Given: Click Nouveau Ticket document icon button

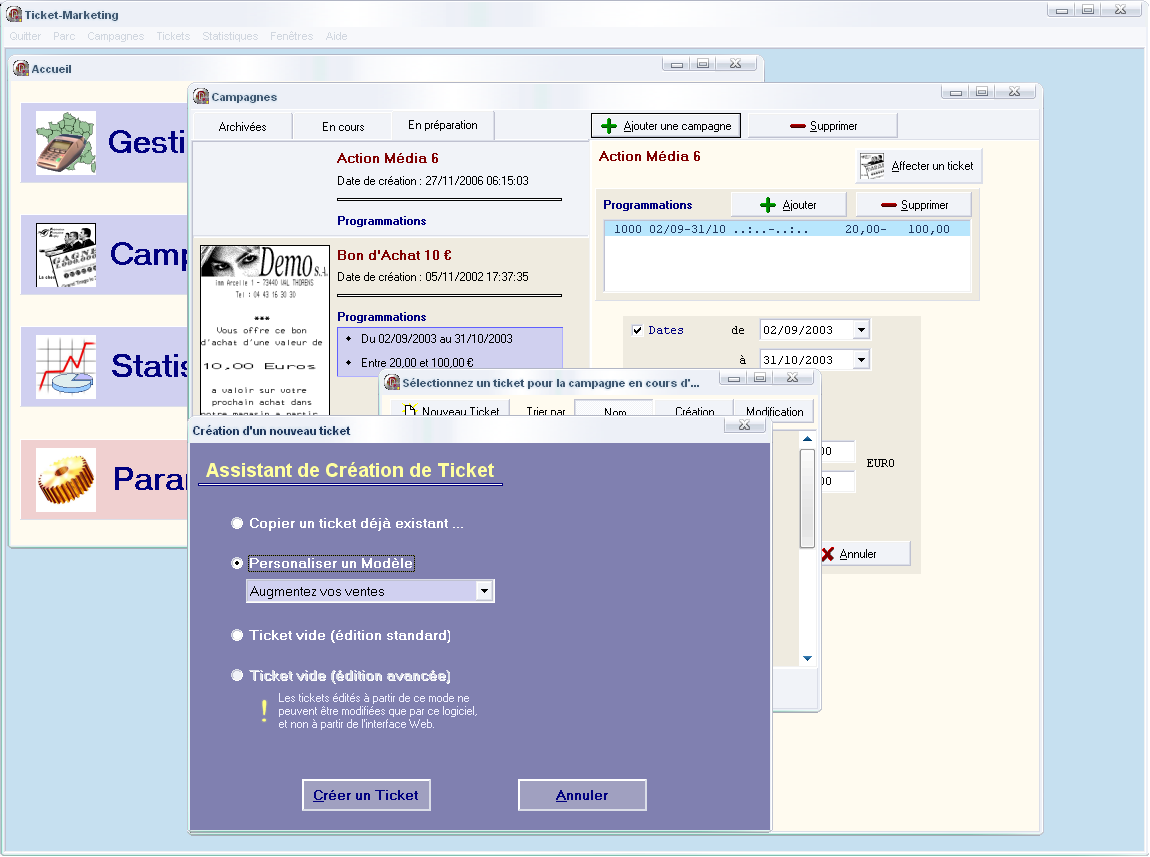Looking at the screenshot, I should pos(451,412).
